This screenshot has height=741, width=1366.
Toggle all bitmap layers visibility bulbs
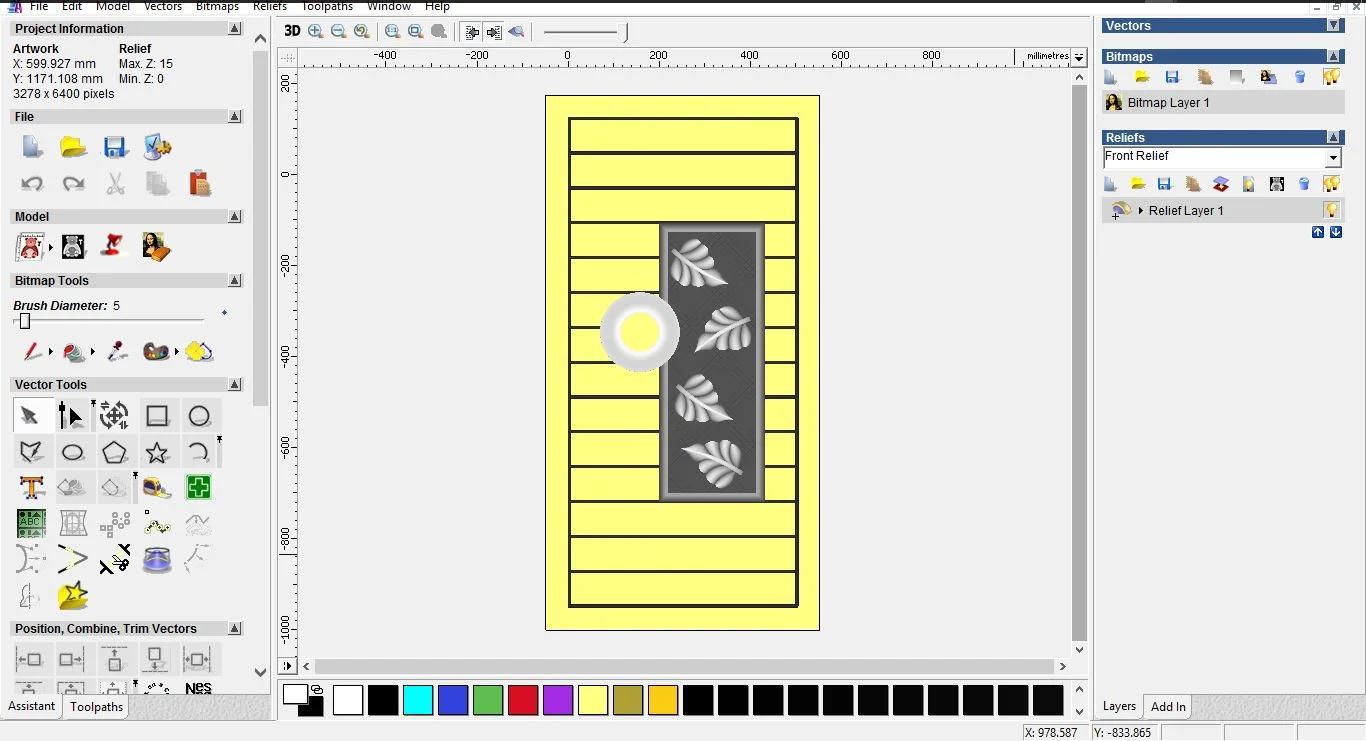1331,77
